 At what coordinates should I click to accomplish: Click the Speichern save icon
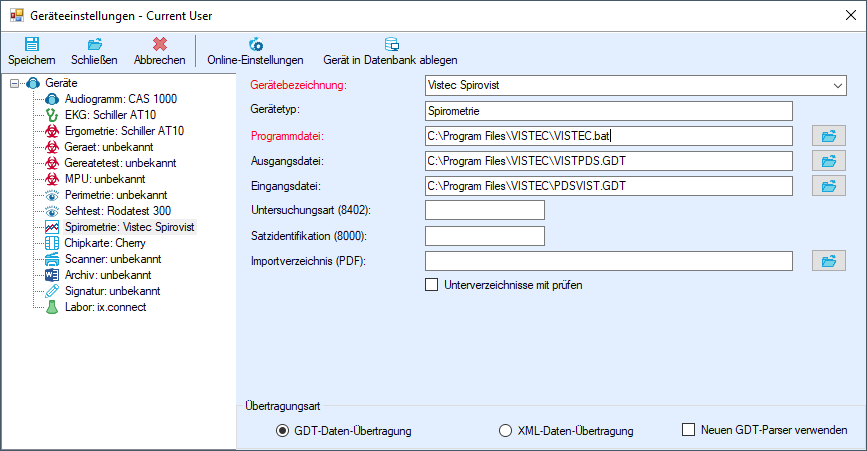(x=32, y=44)
